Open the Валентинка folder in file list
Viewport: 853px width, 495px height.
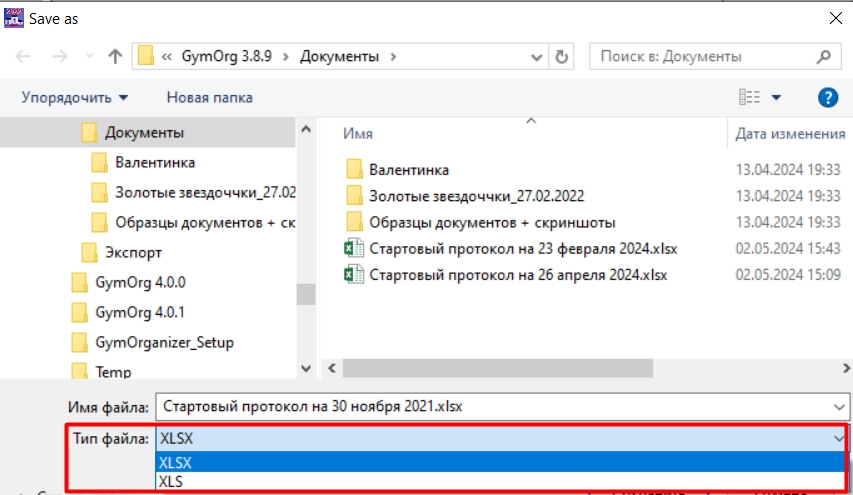(x=408, y=170)
